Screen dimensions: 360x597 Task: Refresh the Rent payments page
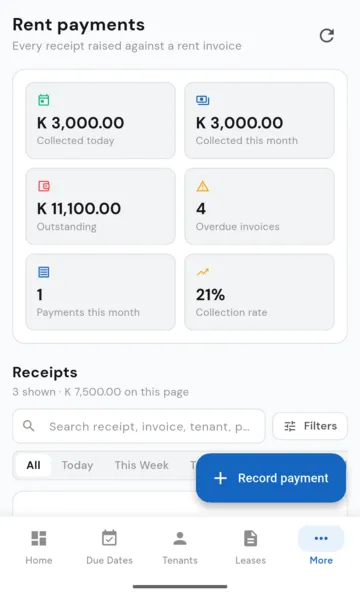click(327, 36)
